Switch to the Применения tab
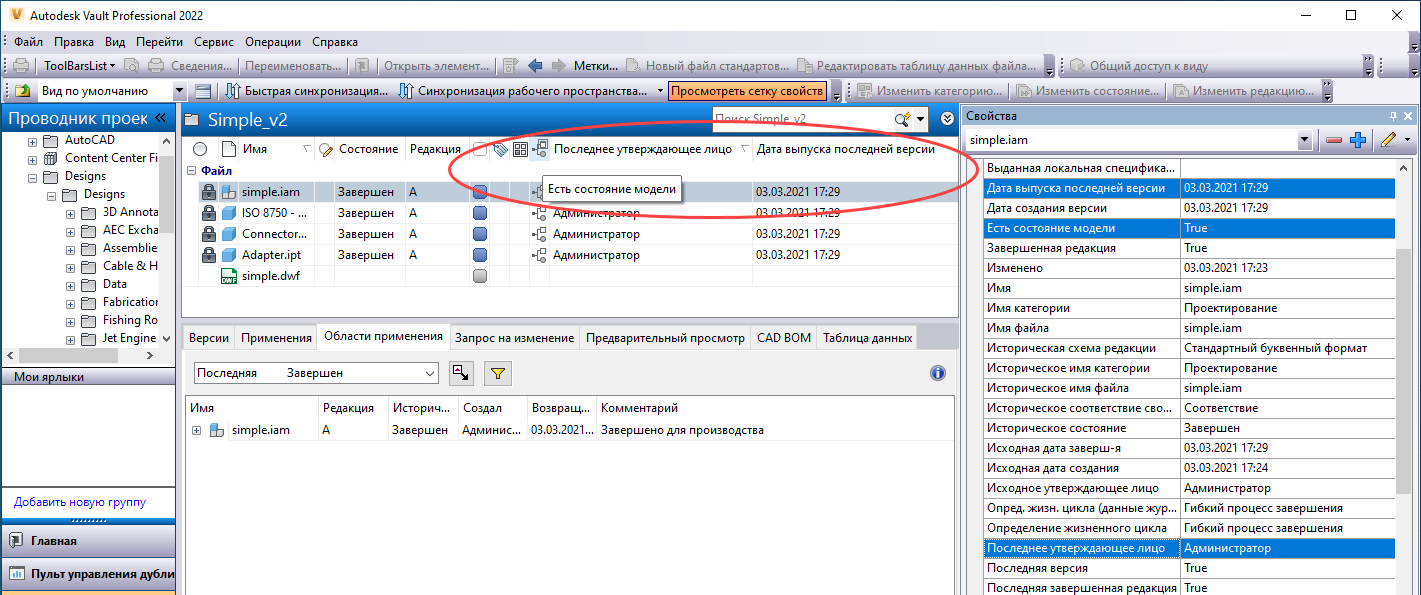 pos(275,338)
